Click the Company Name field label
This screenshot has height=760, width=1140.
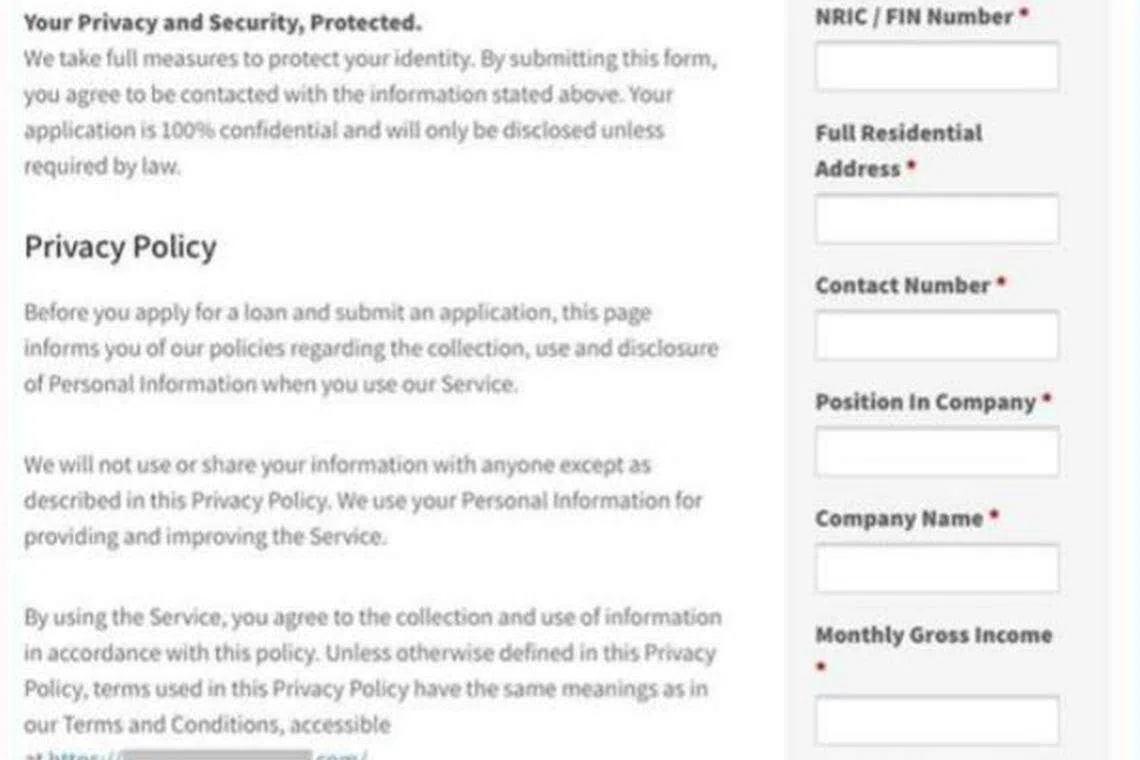pyautogui.click(x=898, y=519)
